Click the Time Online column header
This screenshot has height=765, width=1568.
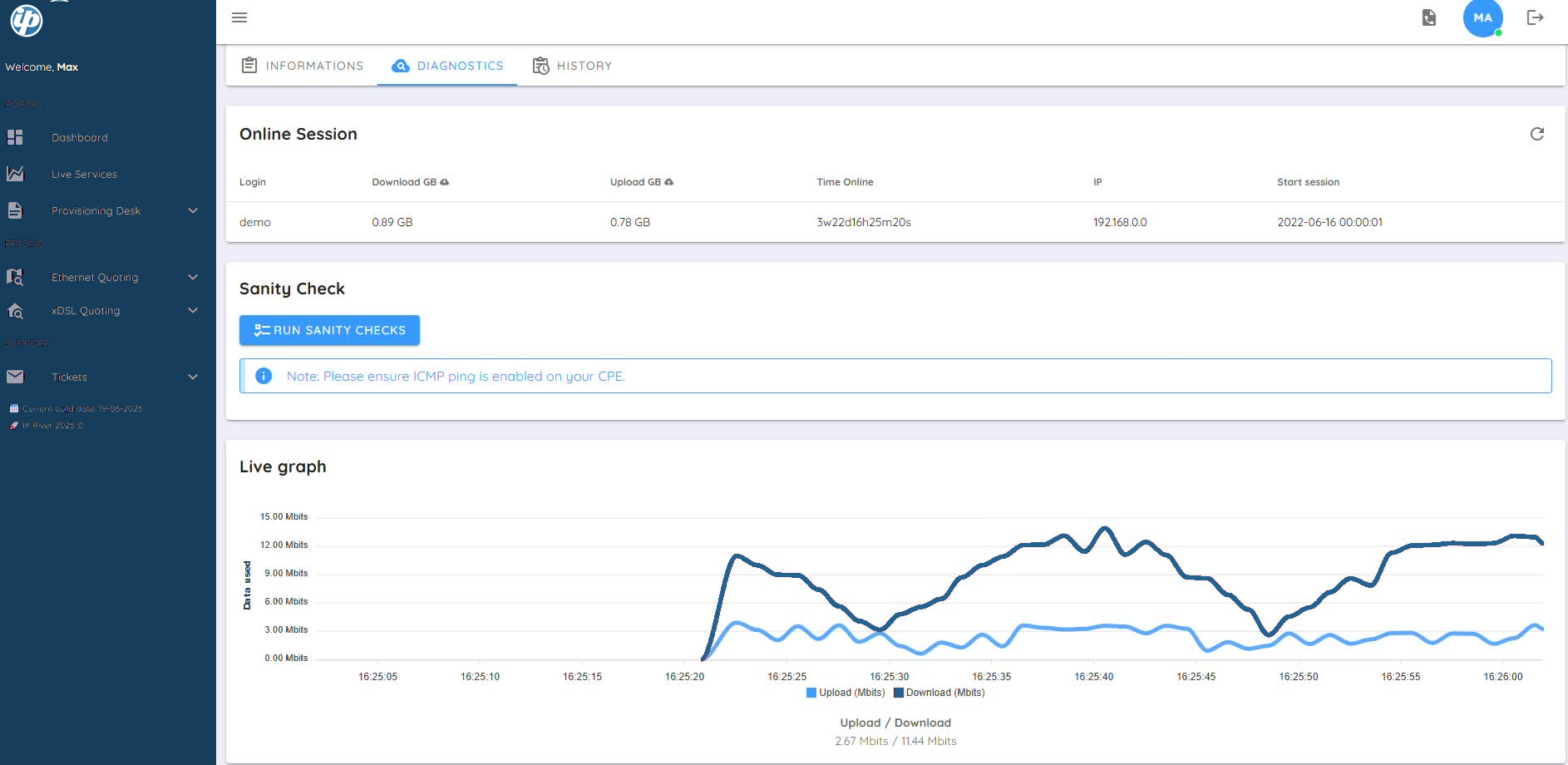point(845,182)
